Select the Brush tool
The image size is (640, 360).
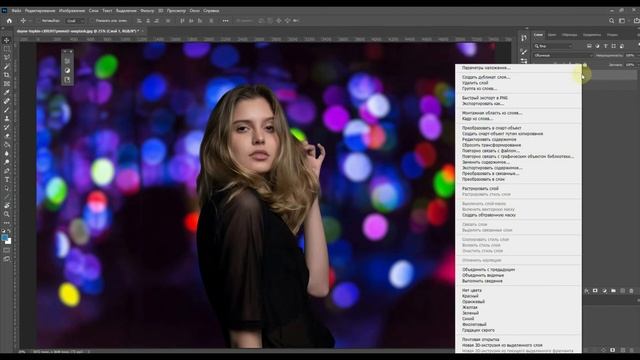7,110
